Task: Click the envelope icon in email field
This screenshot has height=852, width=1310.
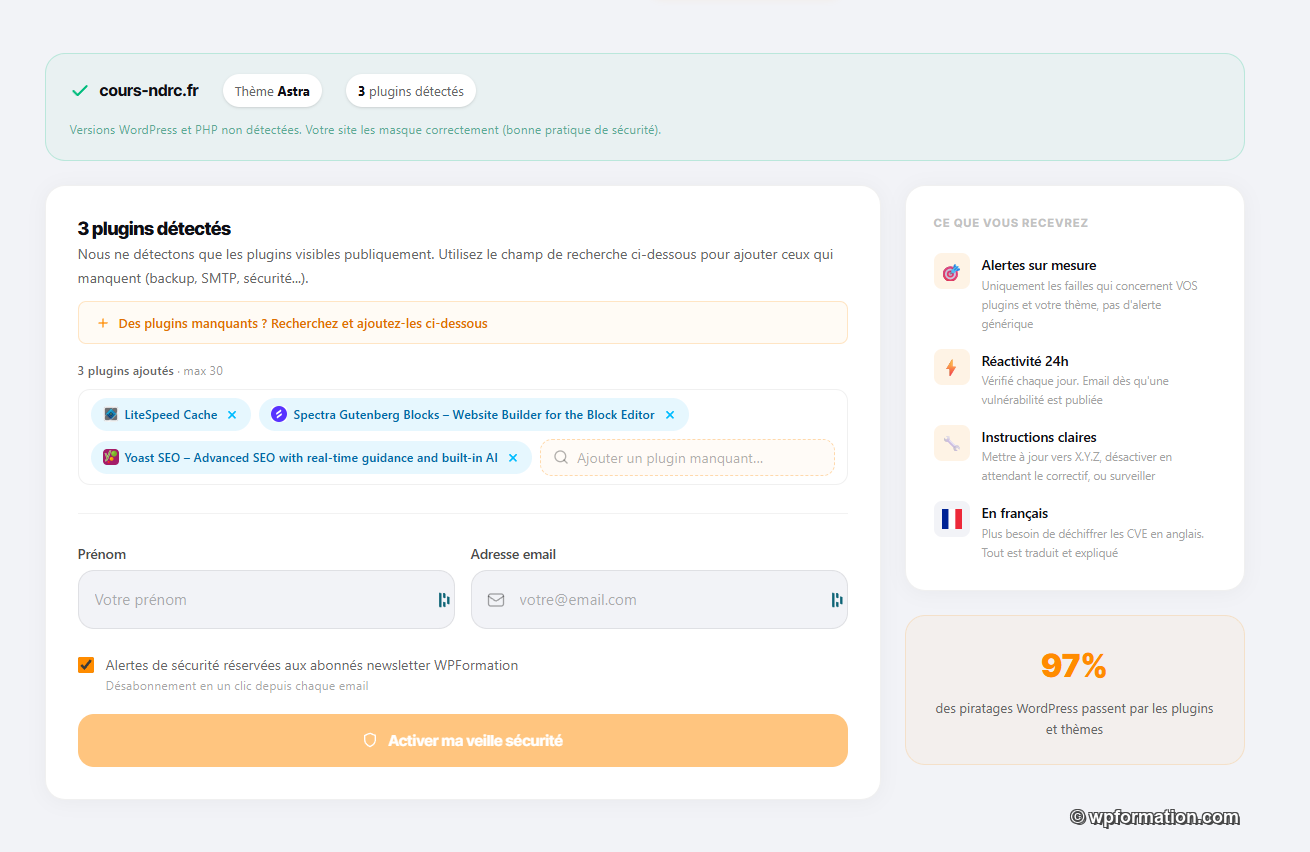Action: pyautogui.click(x=496, y=600)
